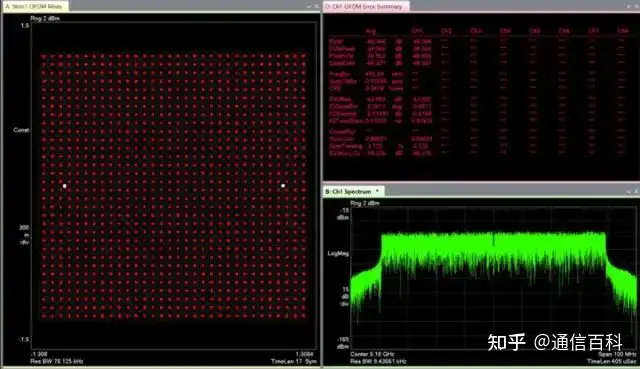Close the OFDM Meas constellation panel
The width and height of the screenshot is (640, 369).
[x=316, y=6]
